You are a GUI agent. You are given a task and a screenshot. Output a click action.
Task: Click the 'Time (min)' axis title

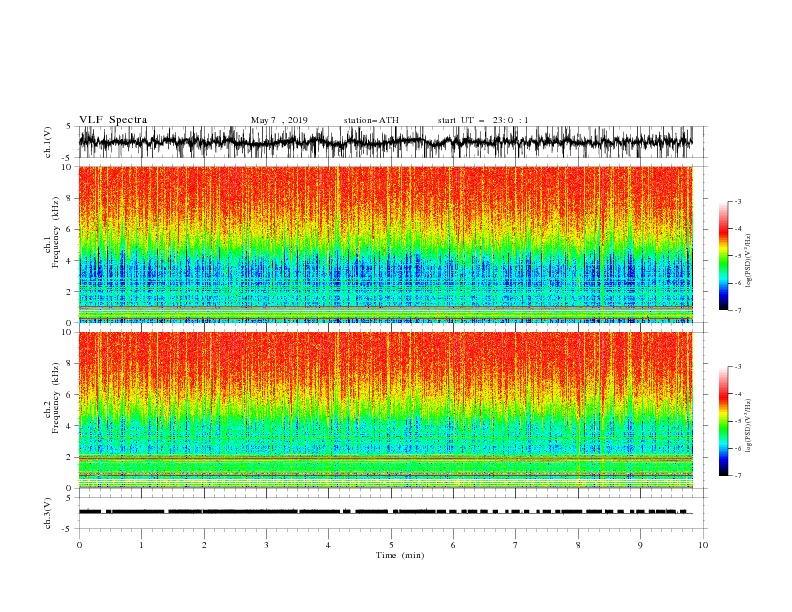pos(400,555)
